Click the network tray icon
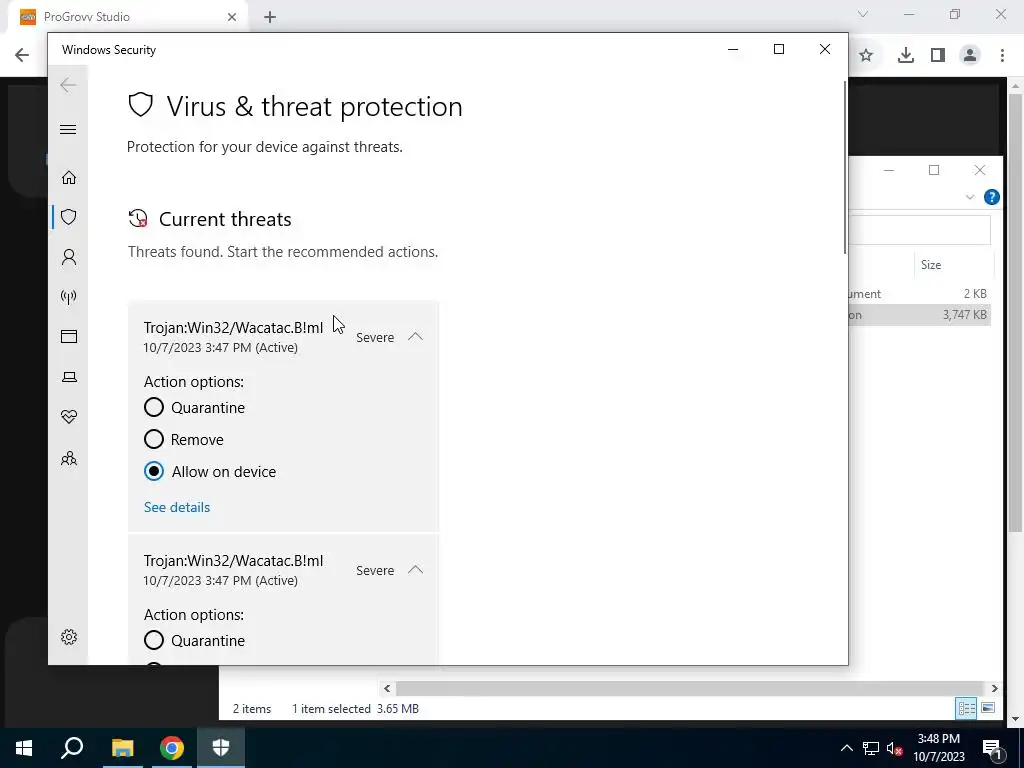Screen dimensions: 1024x768 871,748
